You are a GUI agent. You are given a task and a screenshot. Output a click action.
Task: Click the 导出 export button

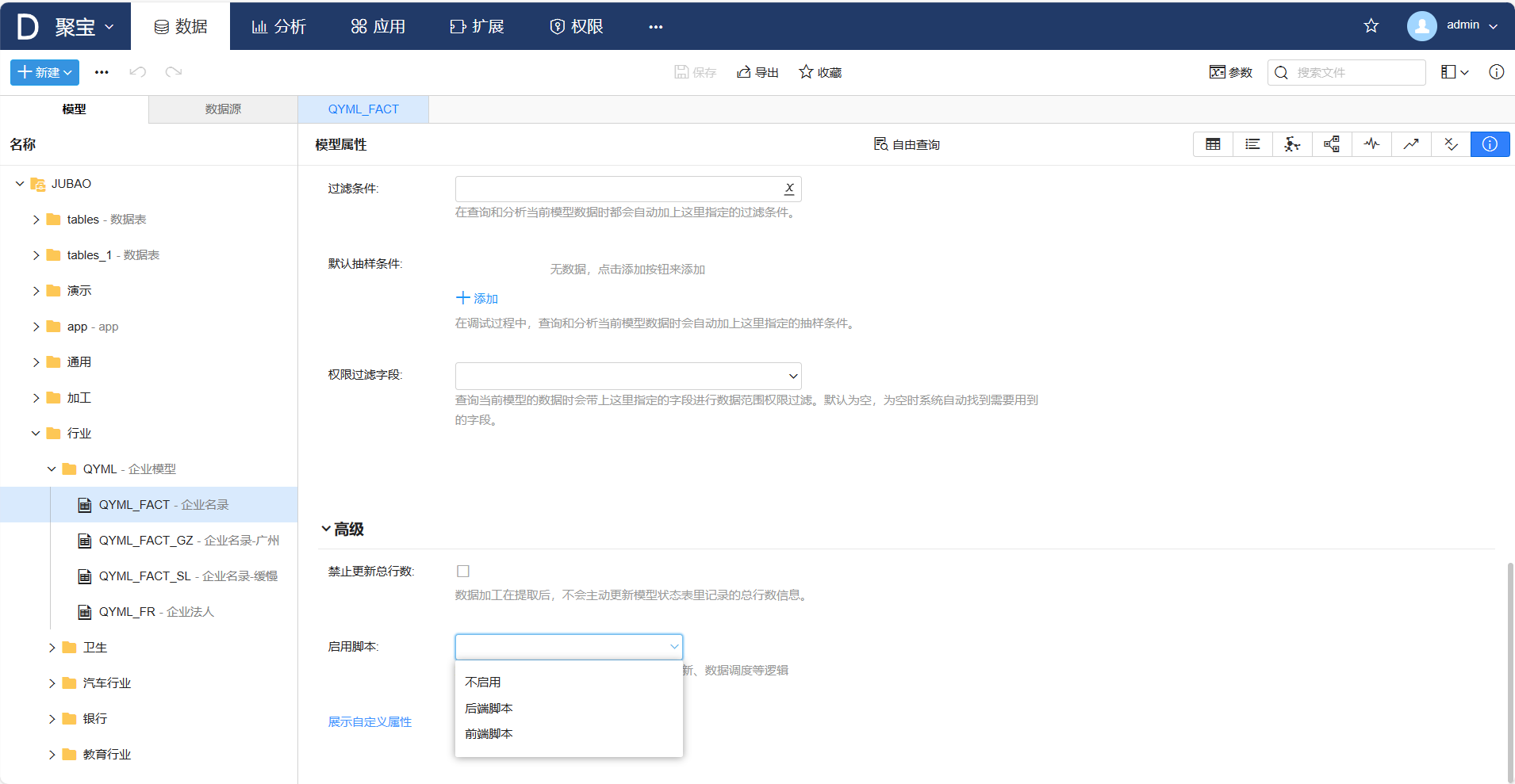[757, 72]
